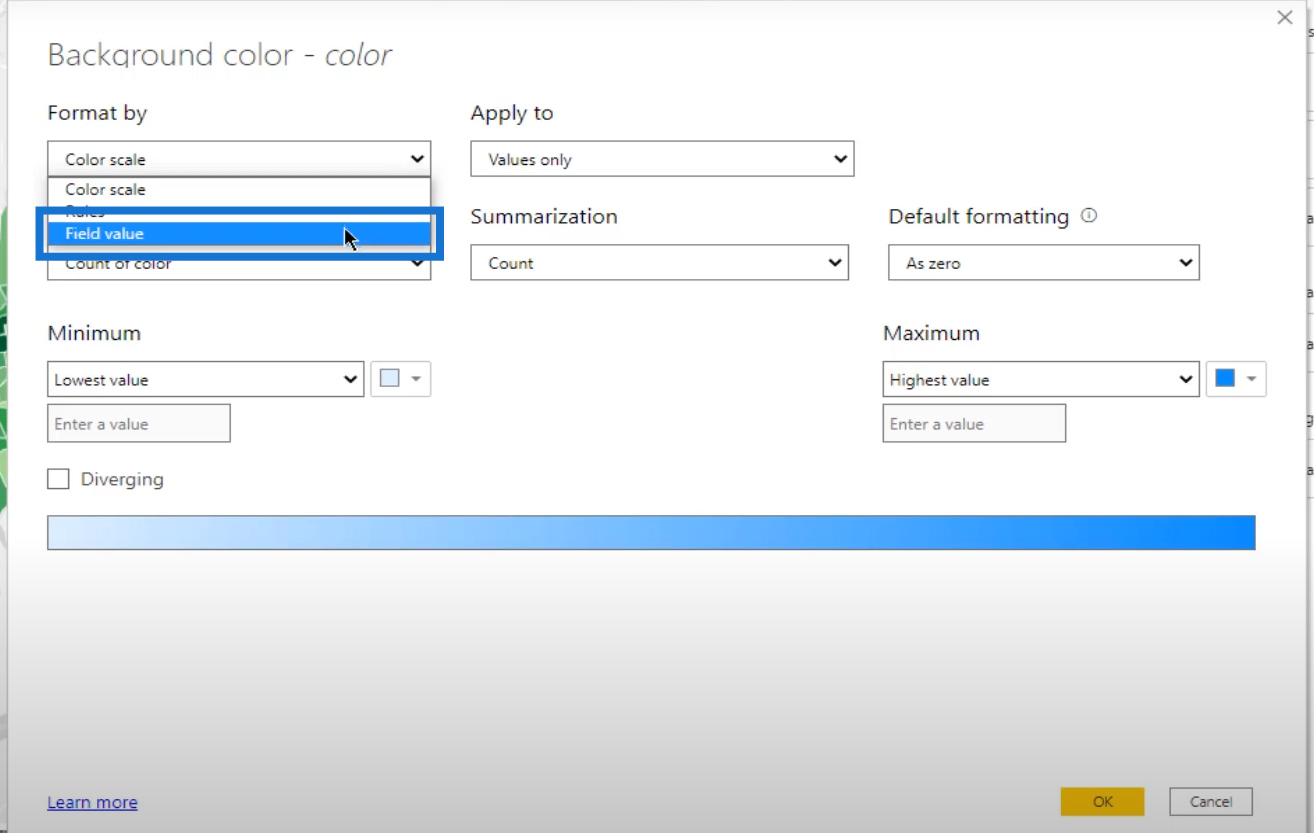Choose Field value from the list
Viewport: 1314px width, 833px height.
tap(239, 233)
